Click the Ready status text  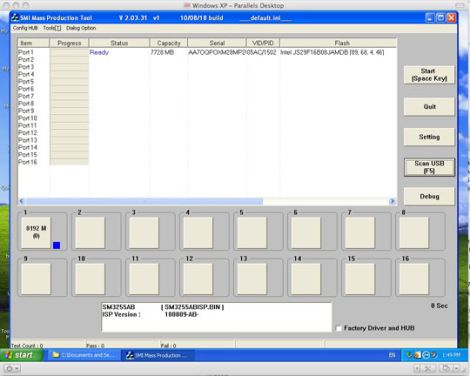pyautogui.click(x=99, y=52)
